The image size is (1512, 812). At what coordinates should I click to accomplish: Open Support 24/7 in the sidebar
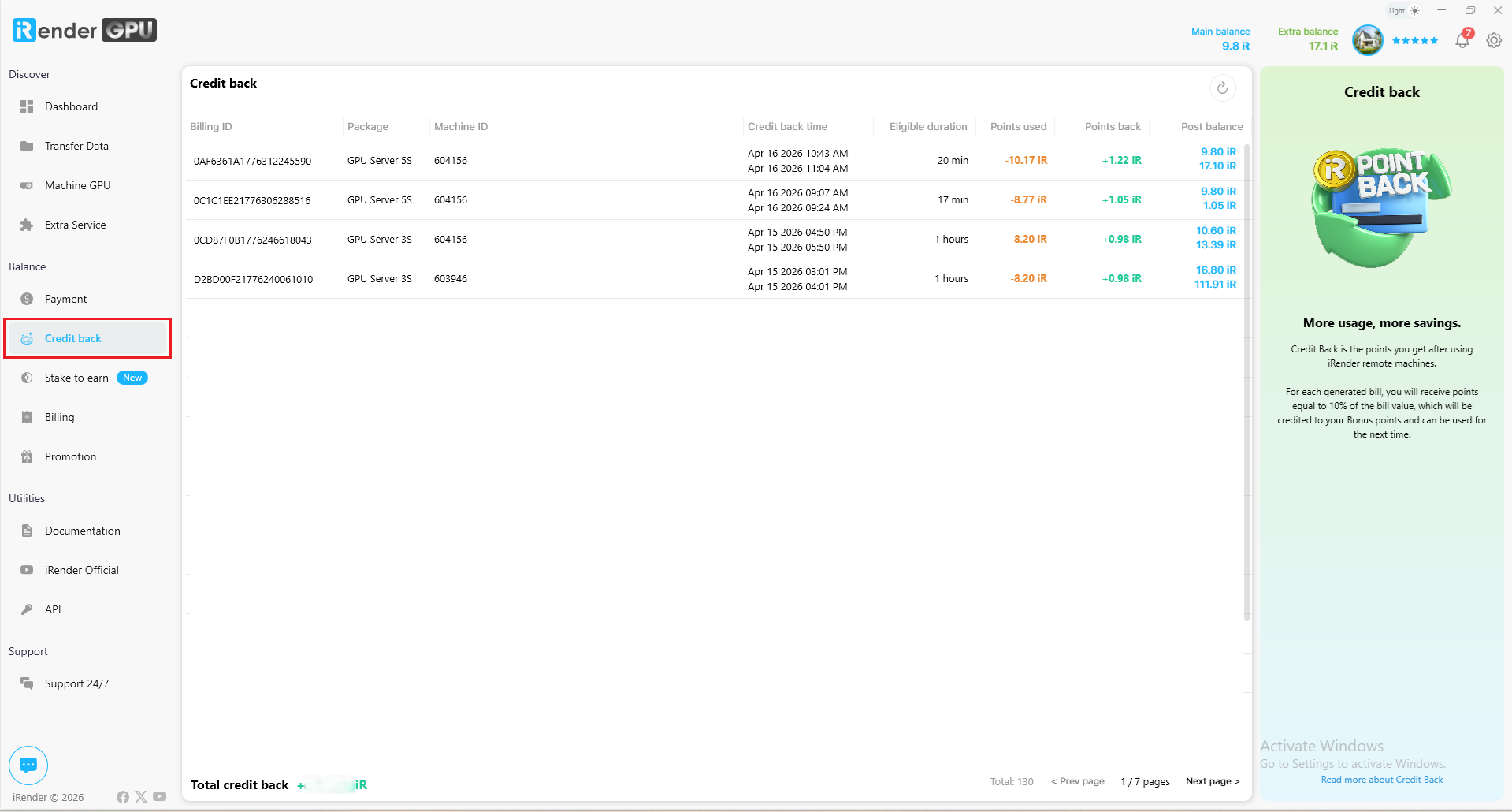(76, 683)
